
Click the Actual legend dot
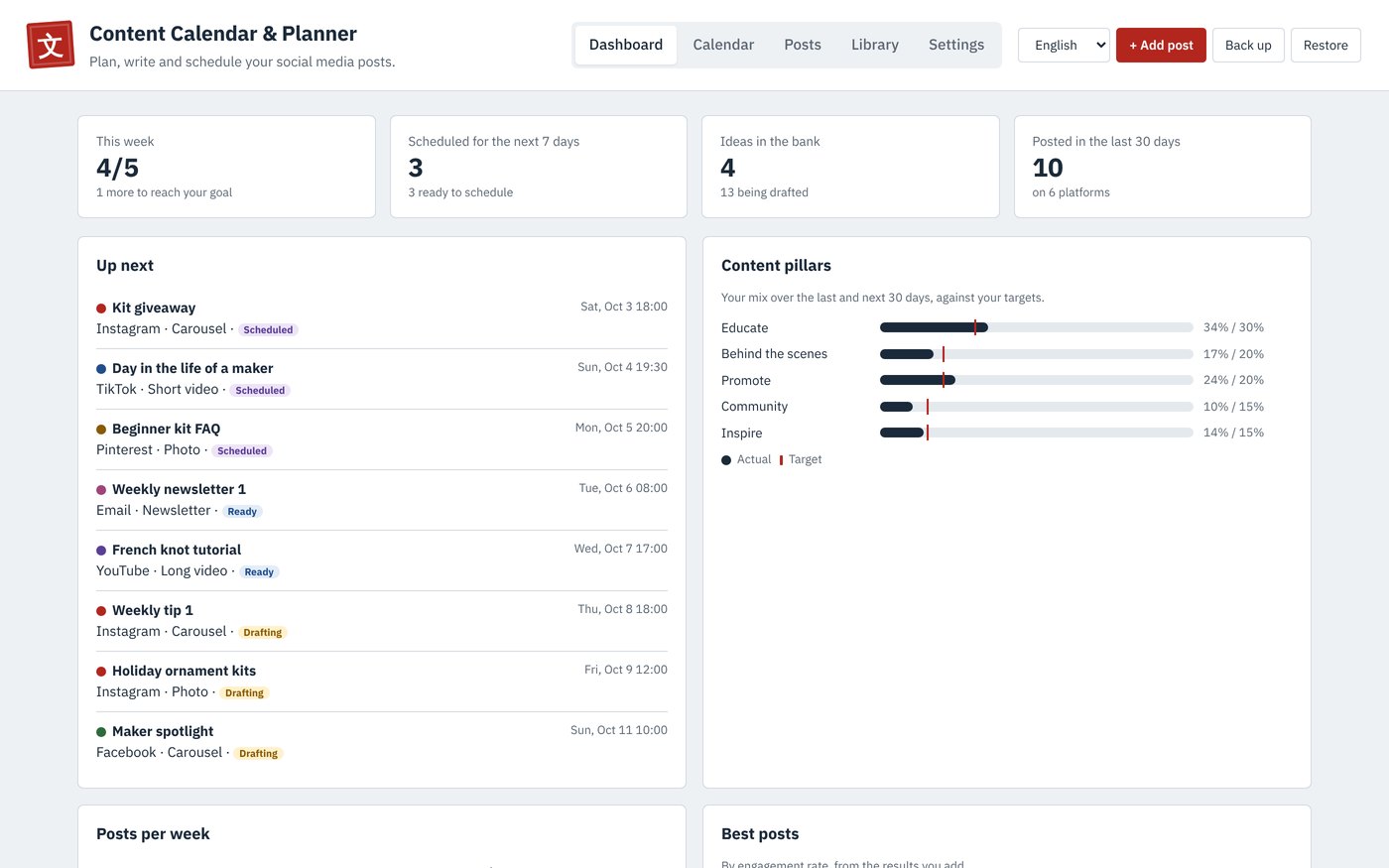pos(726,460)
